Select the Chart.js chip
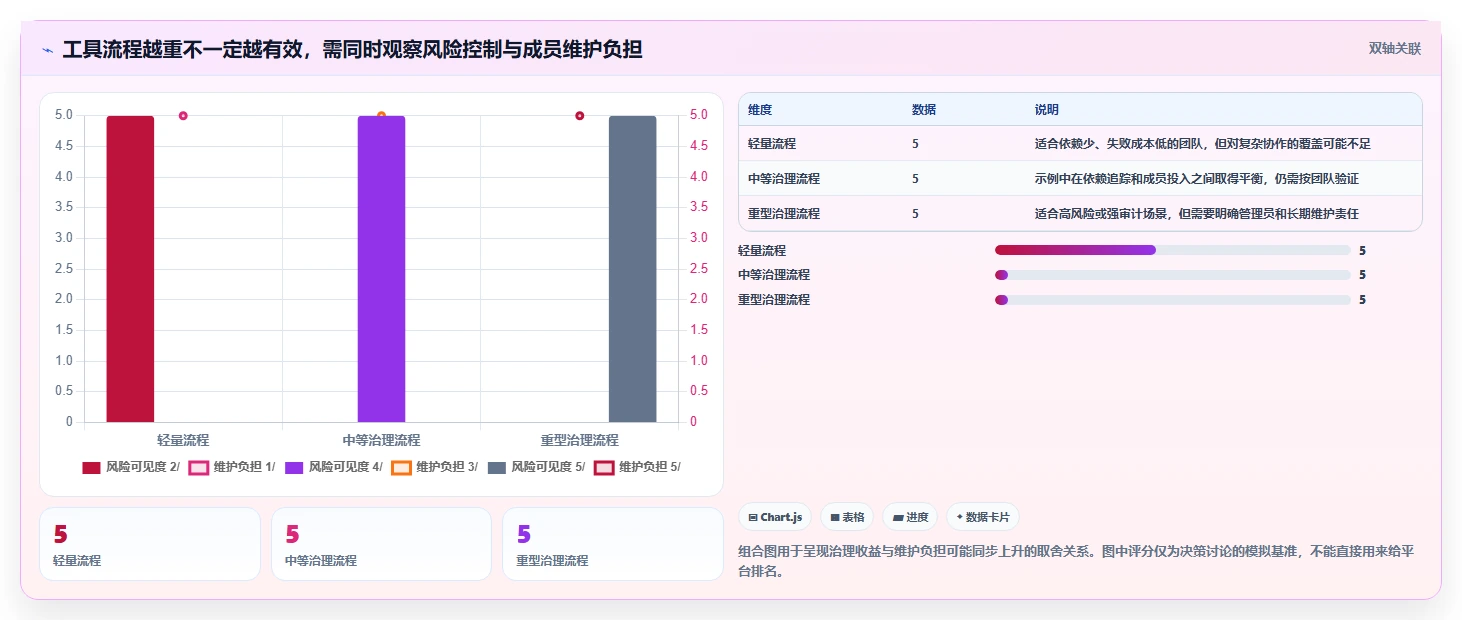Image resolution: width=1462 pixels, height=620 pixels. 775,517
